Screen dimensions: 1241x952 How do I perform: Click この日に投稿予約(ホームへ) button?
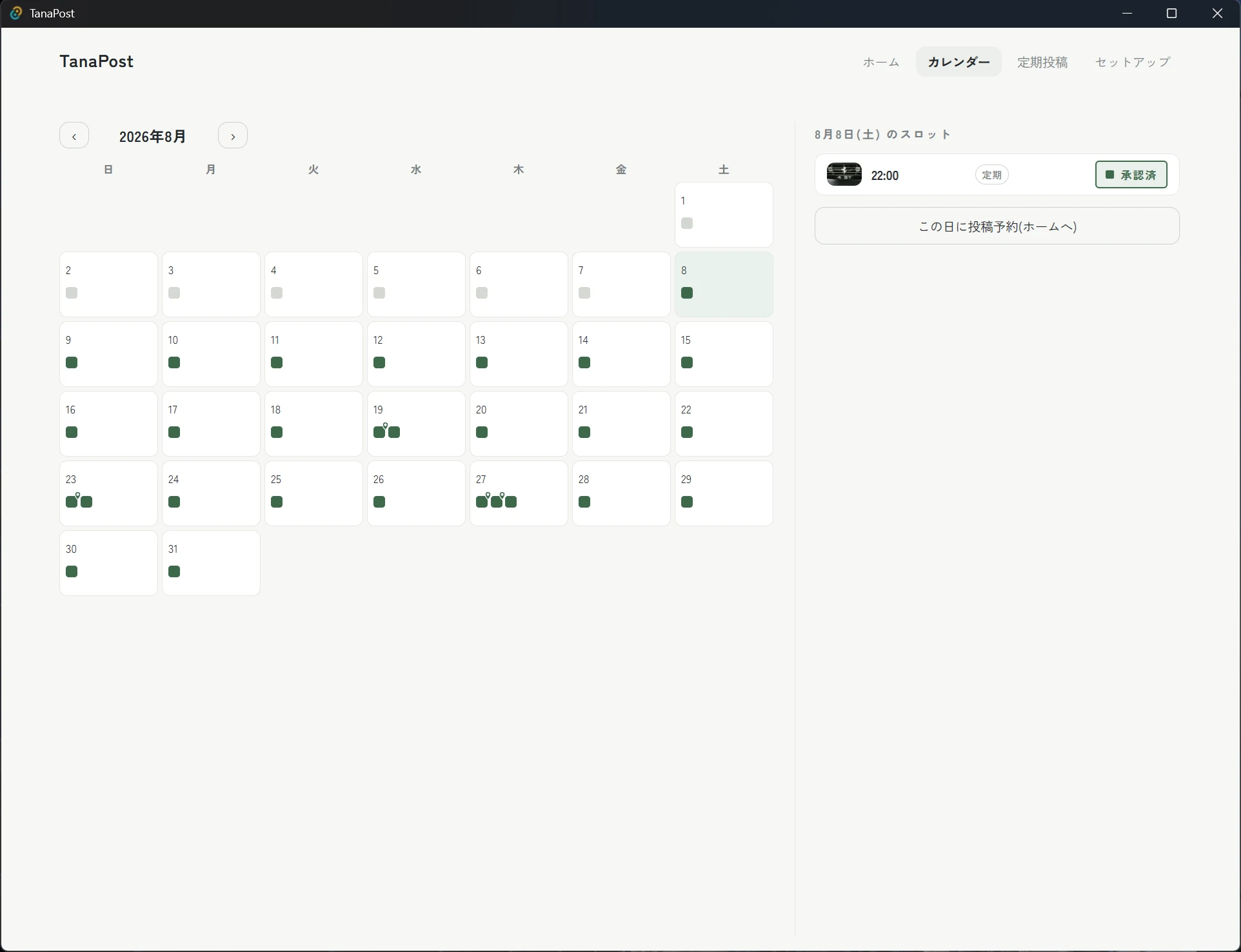[997, 226]
